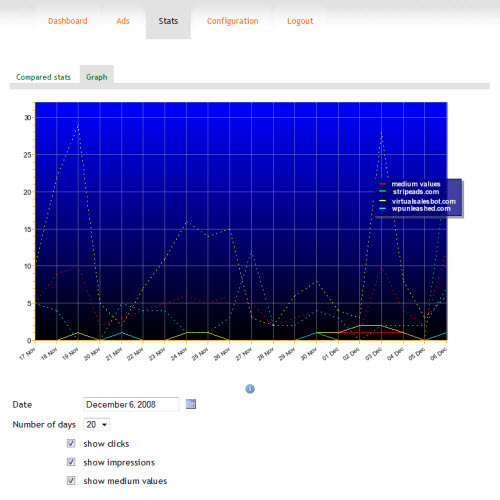Image resolution: width=500 pixels, height=500 pixels.
Task: Click the yellow virtualsalesbot.com legend marker
Action: (x=382, y=201)
